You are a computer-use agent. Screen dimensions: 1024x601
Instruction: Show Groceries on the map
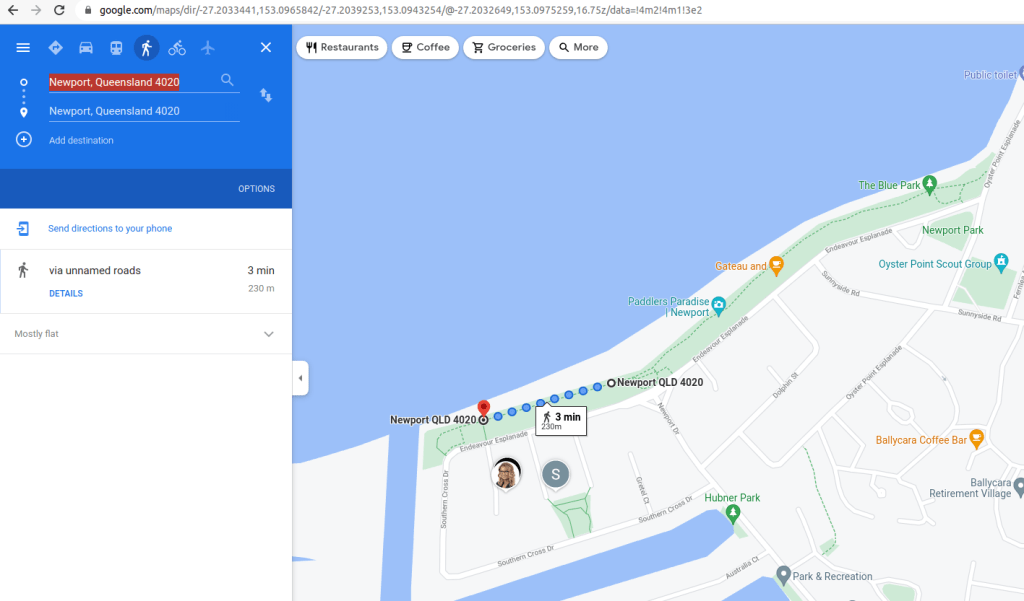pyautogui.click(x=504, y=47)
